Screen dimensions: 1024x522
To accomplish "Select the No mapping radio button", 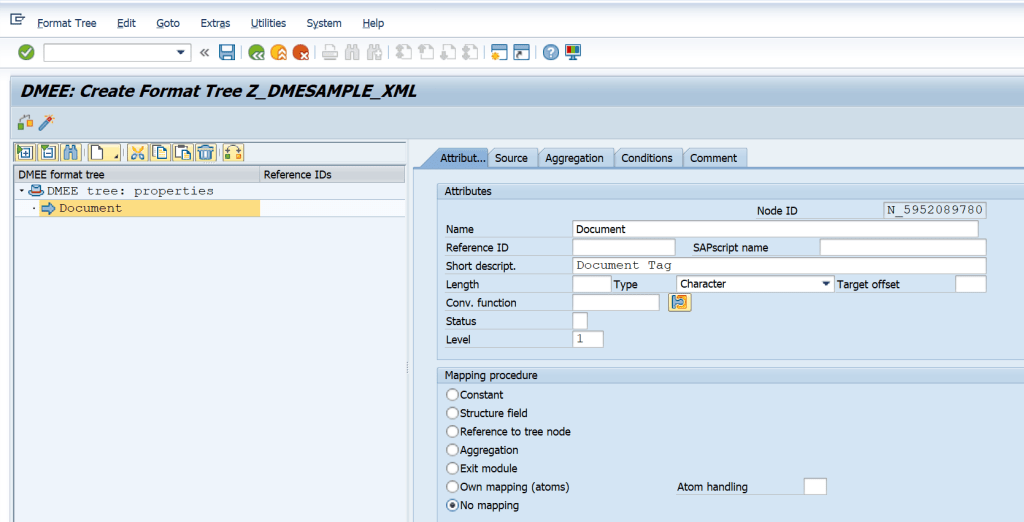I will (x=452, y=505).
